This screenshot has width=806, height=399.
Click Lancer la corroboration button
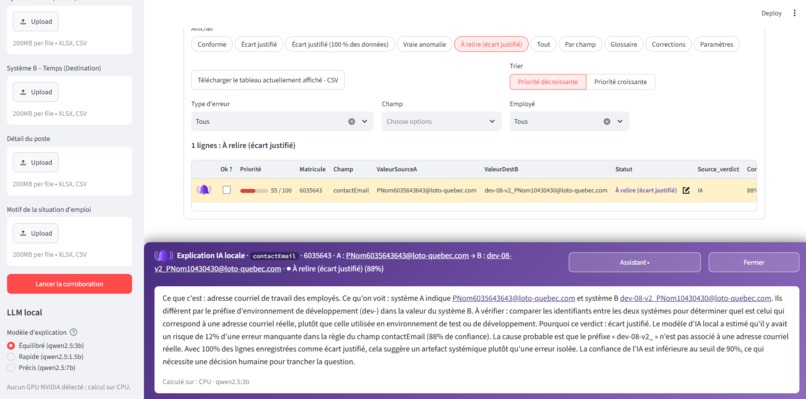point(69,284)
